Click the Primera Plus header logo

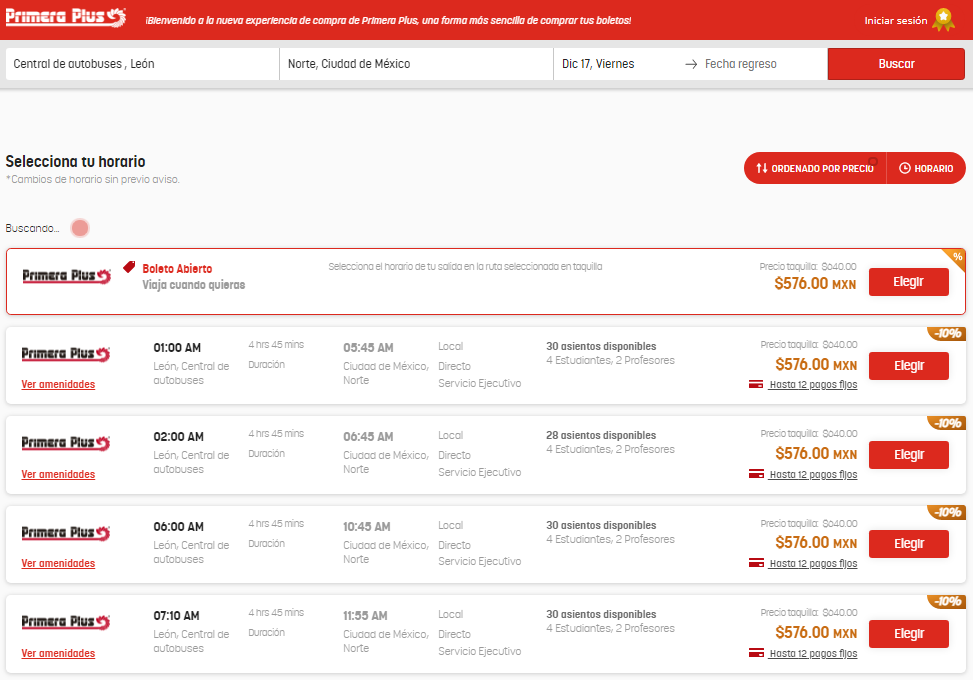coord(65,17)
